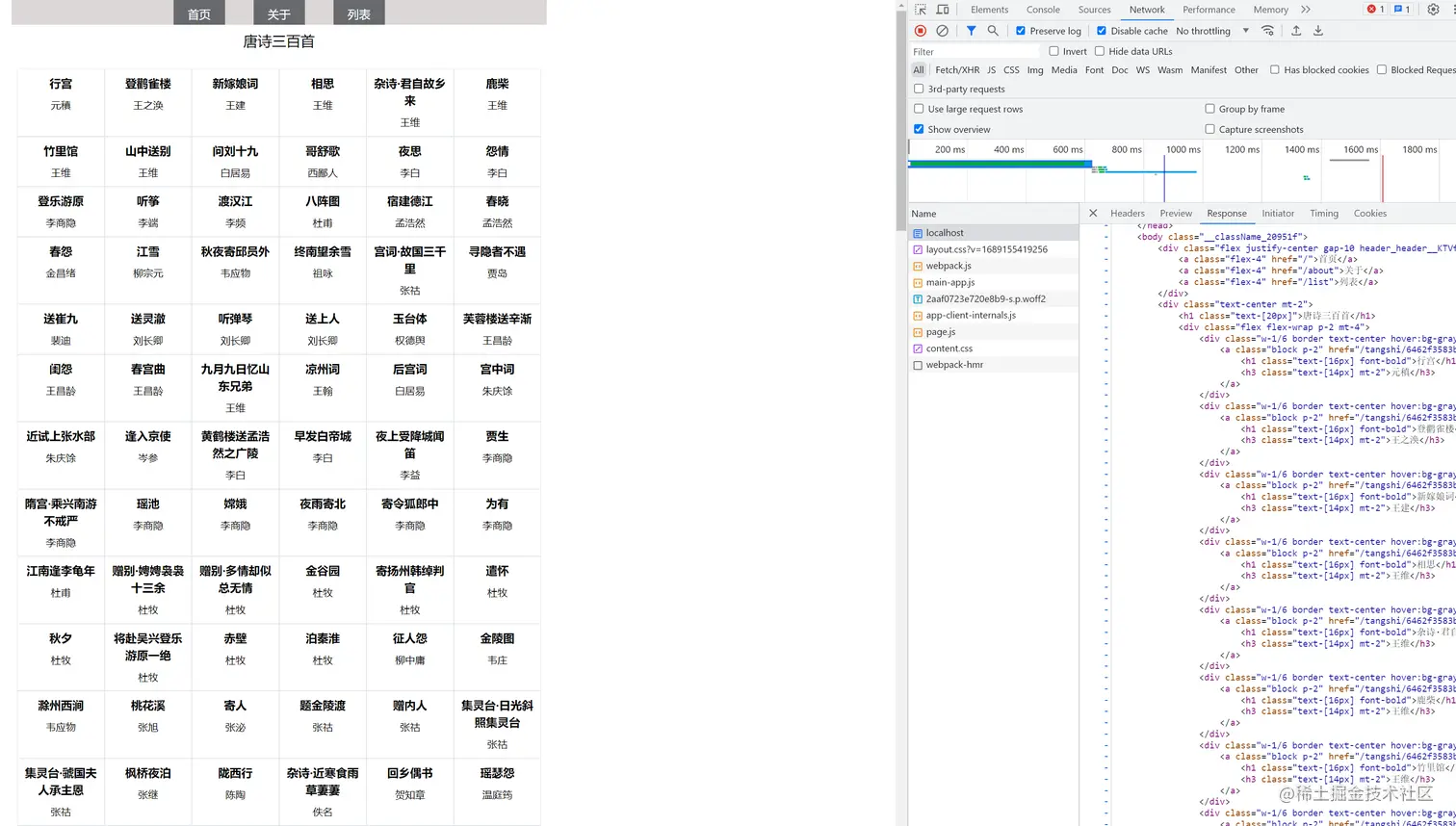This screenshot has height=826, width=1456.
Task: Import HAR file upload icon
Action: (x=1296, y=31)
